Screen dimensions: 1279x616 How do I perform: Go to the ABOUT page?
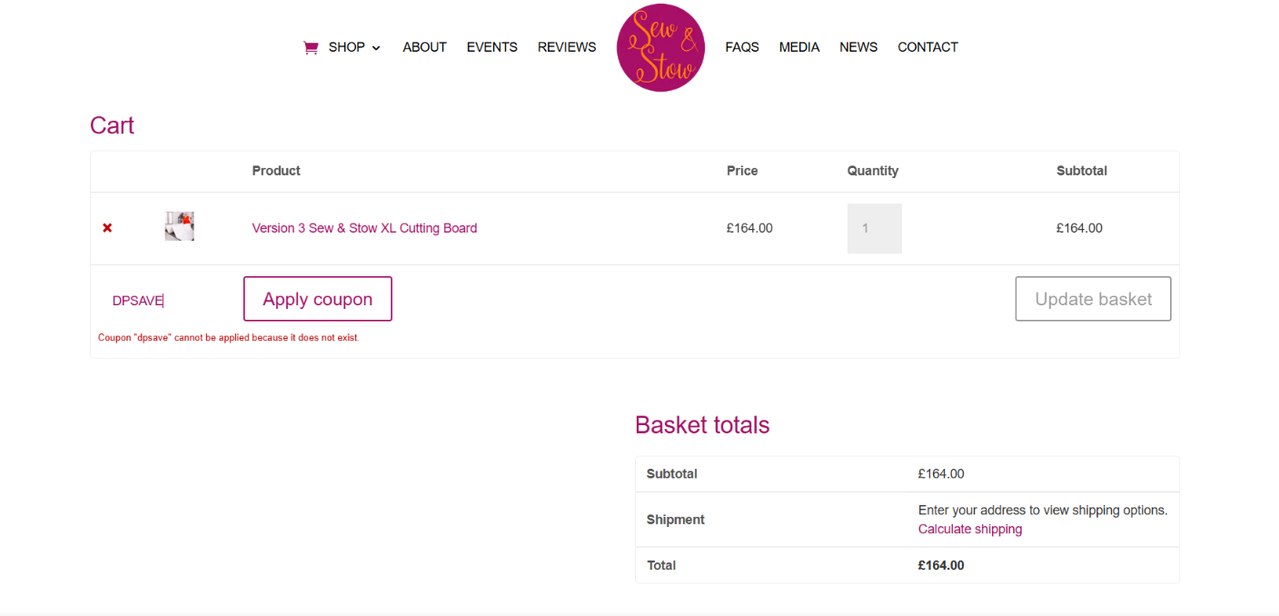pyautogui.click(x=425, y=47)
